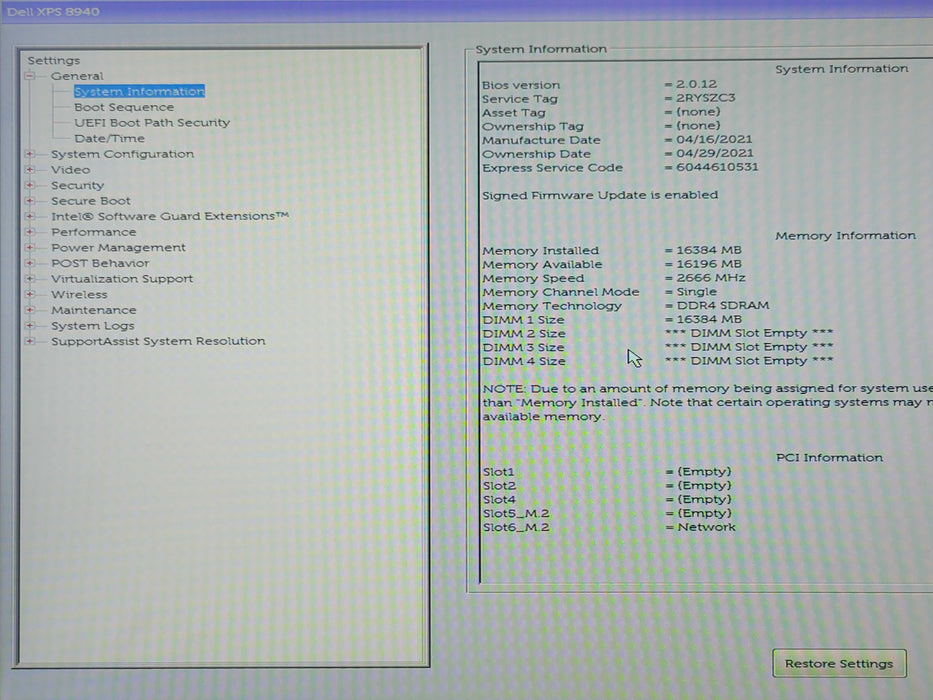Open the Date/Time settings

(109, 138)
